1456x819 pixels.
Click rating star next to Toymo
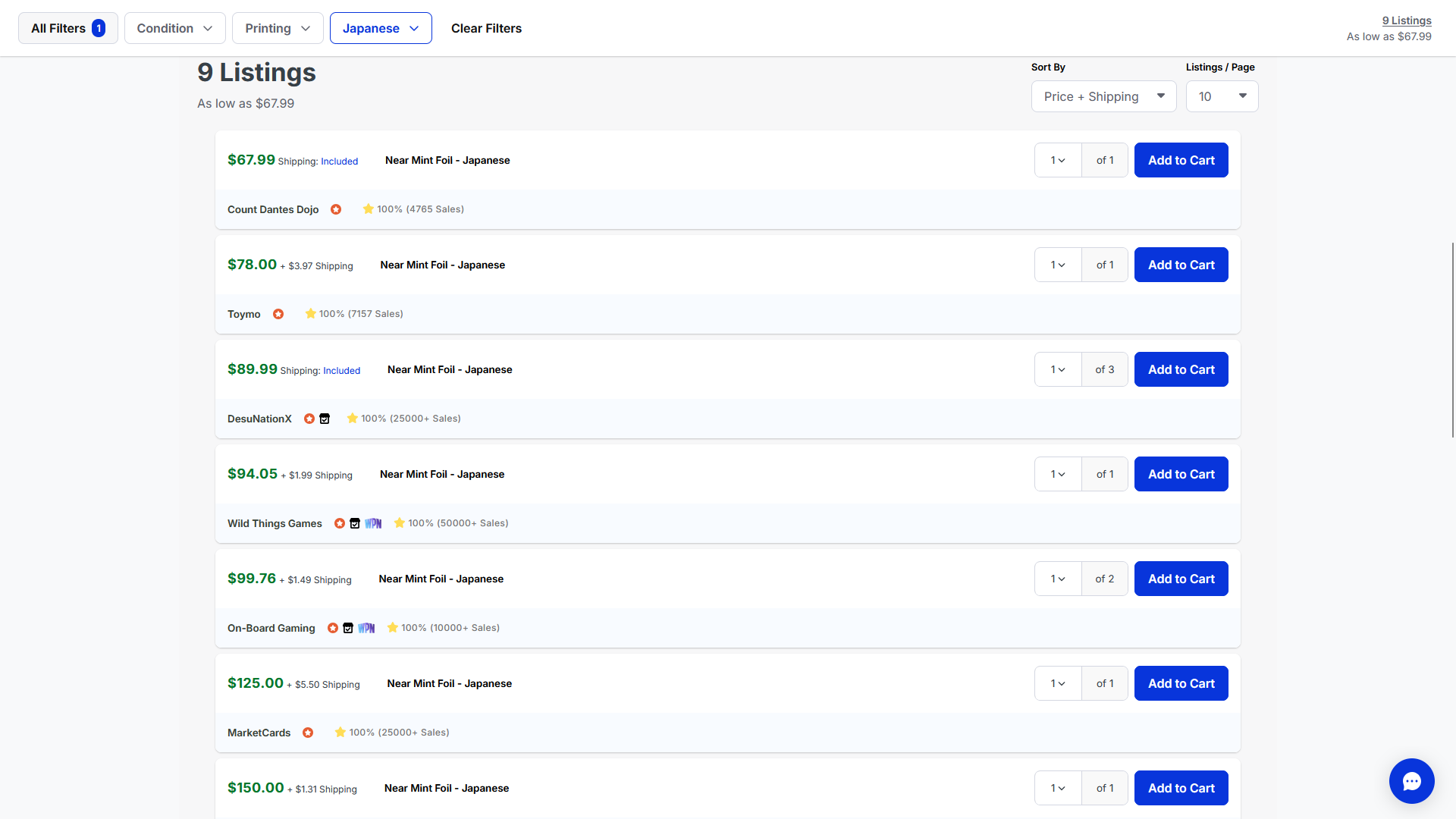point(310,313)
